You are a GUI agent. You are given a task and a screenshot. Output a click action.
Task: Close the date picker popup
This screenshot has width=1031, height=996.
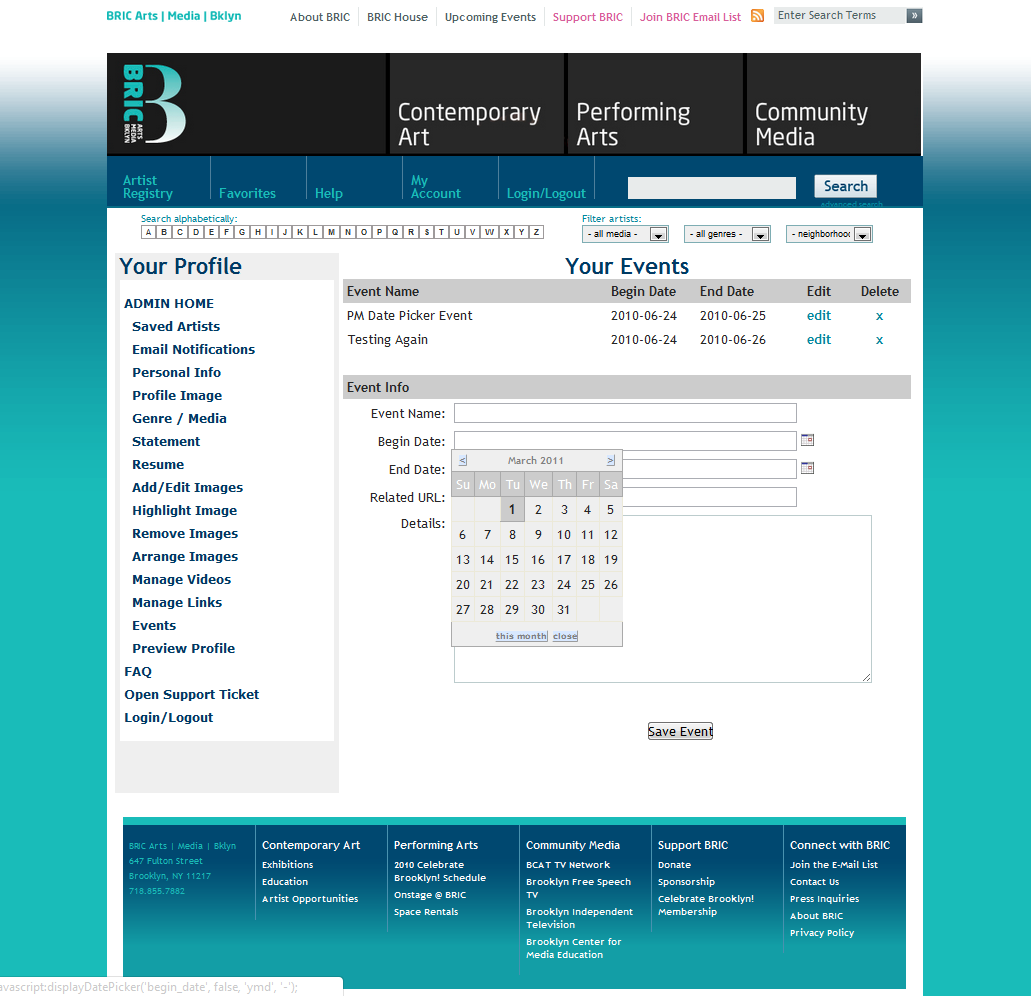click(565, 636)
